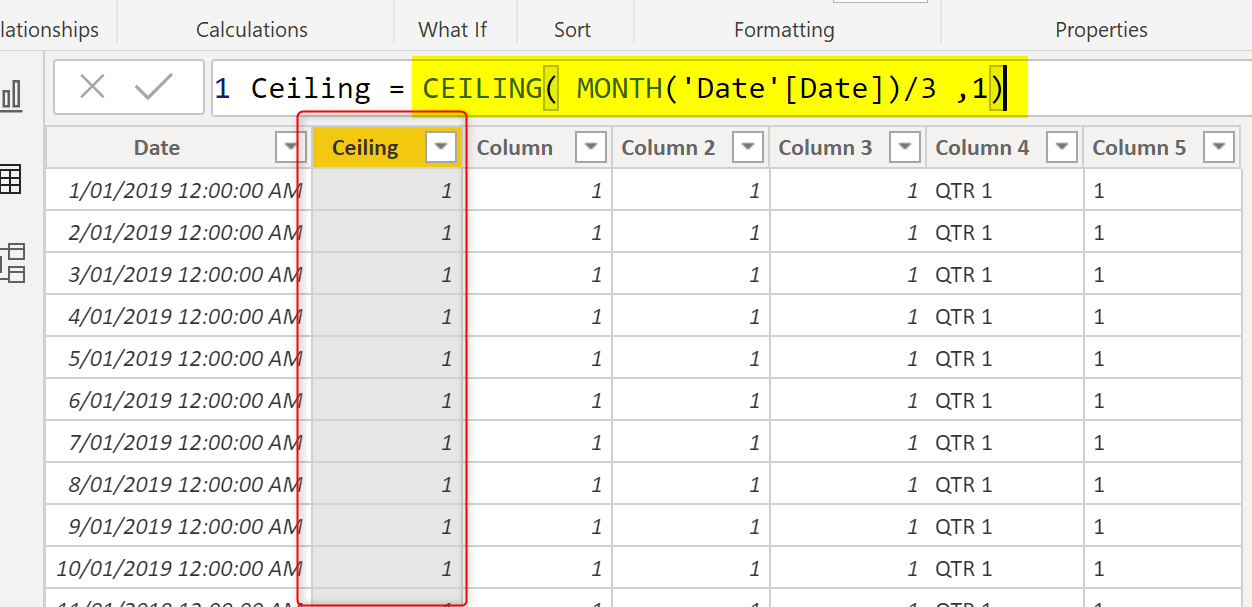Viewport: 1252px width, 607px height.
Task: Expand the Column 2 filter dropdown
Action: click(x=748, y=148)
